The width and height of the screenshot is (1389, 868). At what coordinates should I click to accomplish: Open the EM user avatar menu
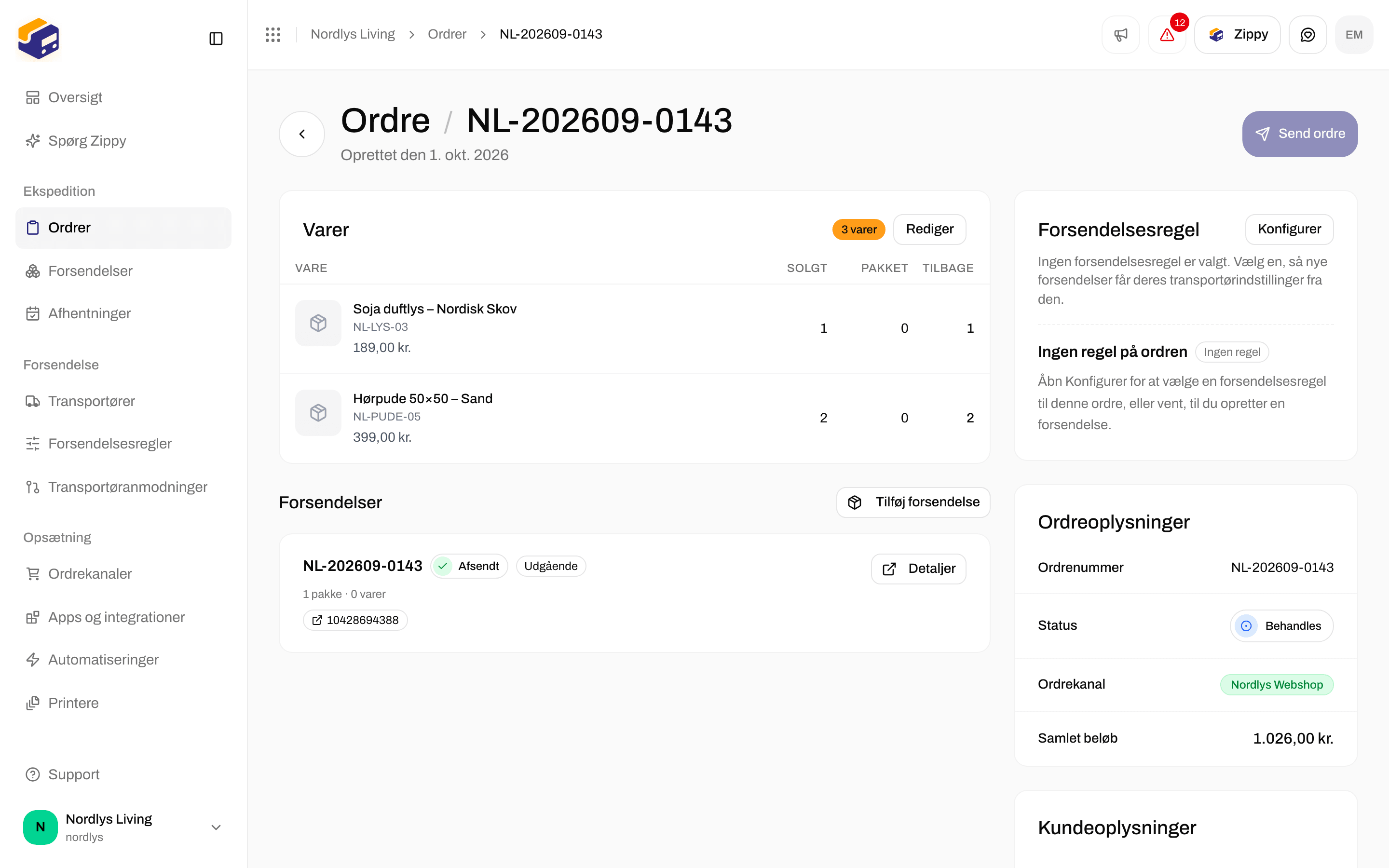1354,34
